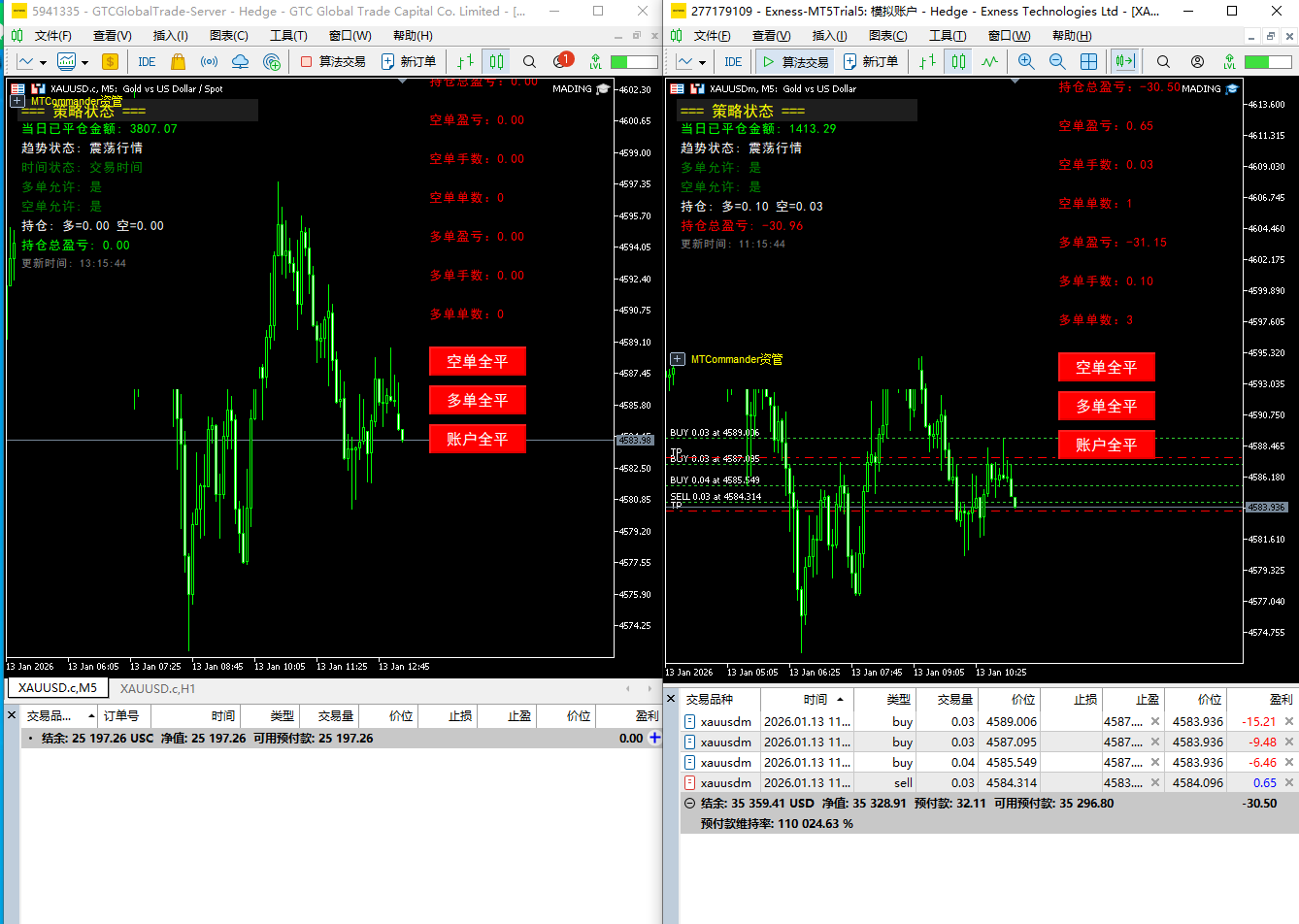Open 文件(F) menu in GTC window

tap(53, 35)
